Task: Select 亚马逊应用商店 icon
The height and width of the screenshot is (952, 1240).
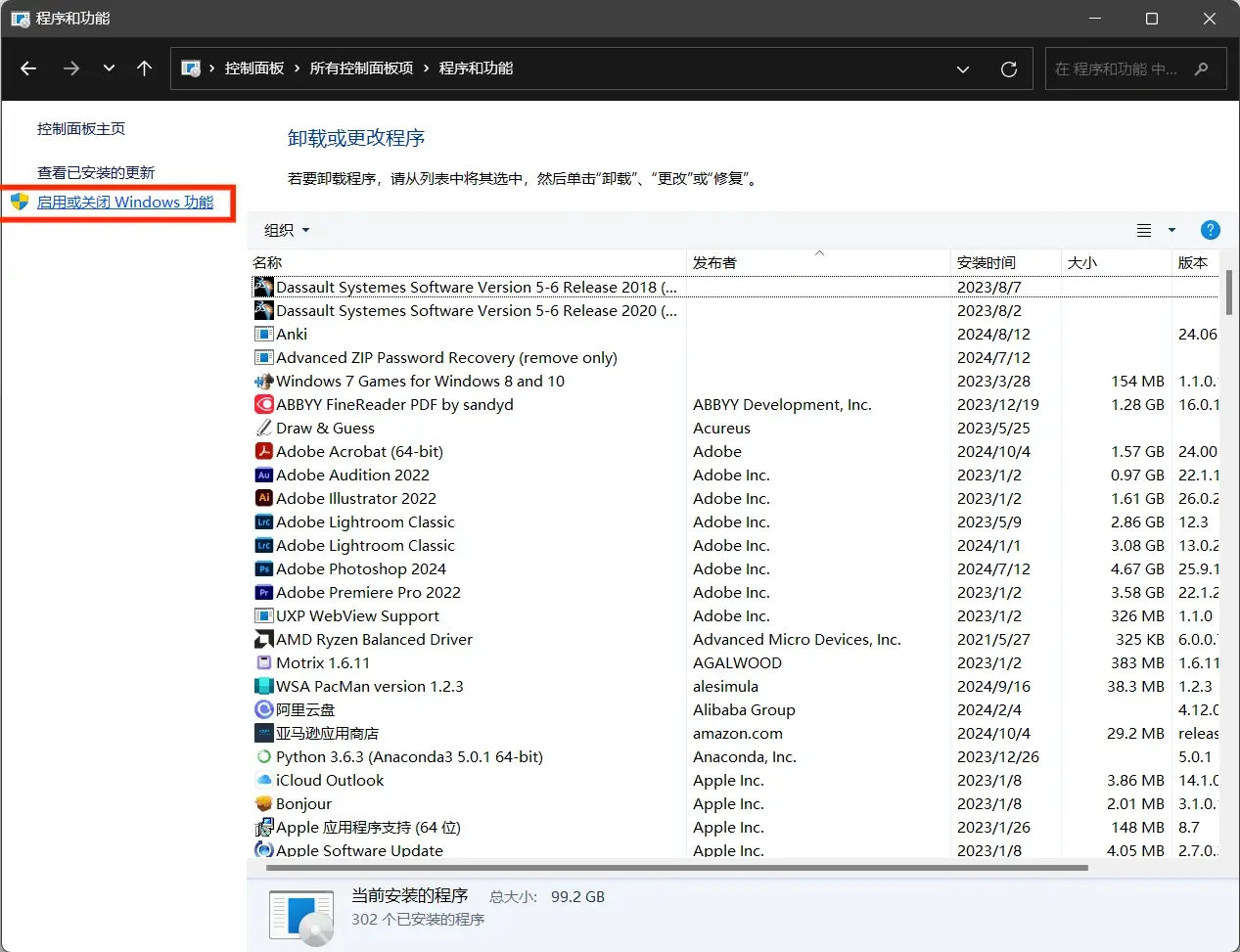Action: tap(263, 733)
